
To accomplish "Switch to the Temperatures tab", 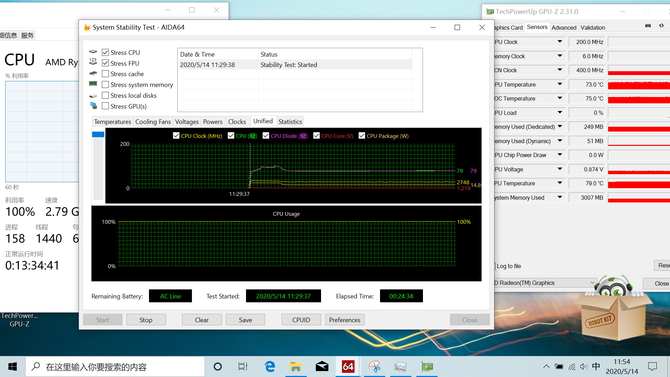I will point(112,121).
